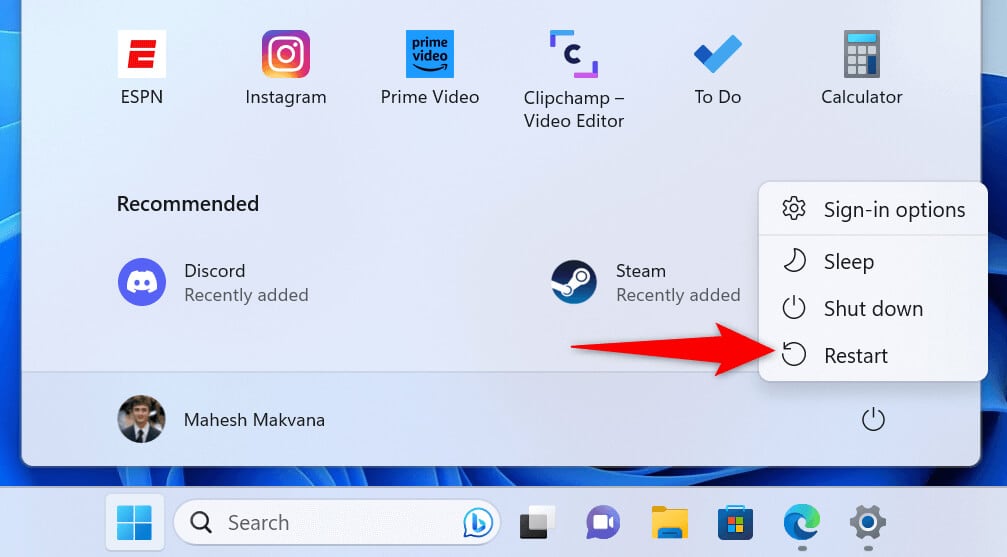Image resolution: width=1007 pixels, height=557 pixels.
Task: Launch Microsoft Edge from taskbar
Action: click(x=801, y=522)
